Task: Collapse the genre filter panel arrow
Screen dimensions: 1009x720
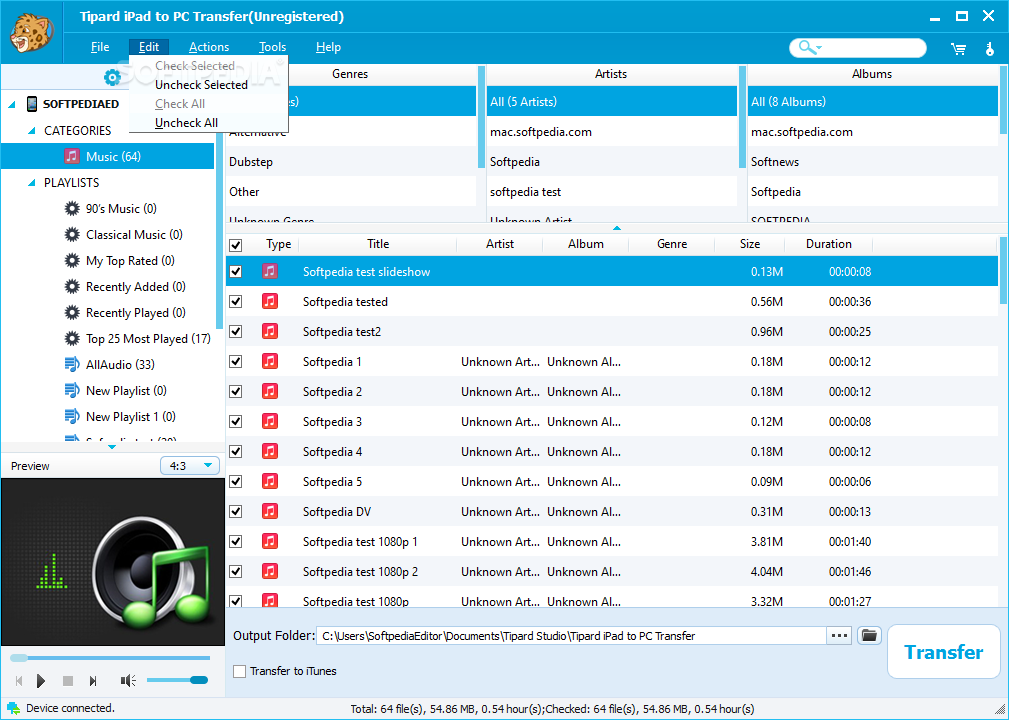Action: point(616,228)
